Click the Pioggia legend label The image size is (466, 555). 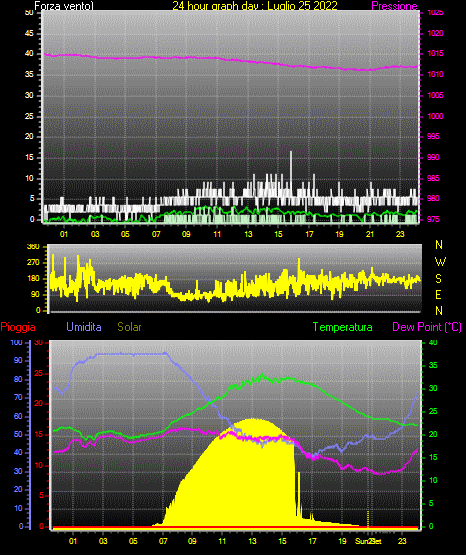coord(18,327)
